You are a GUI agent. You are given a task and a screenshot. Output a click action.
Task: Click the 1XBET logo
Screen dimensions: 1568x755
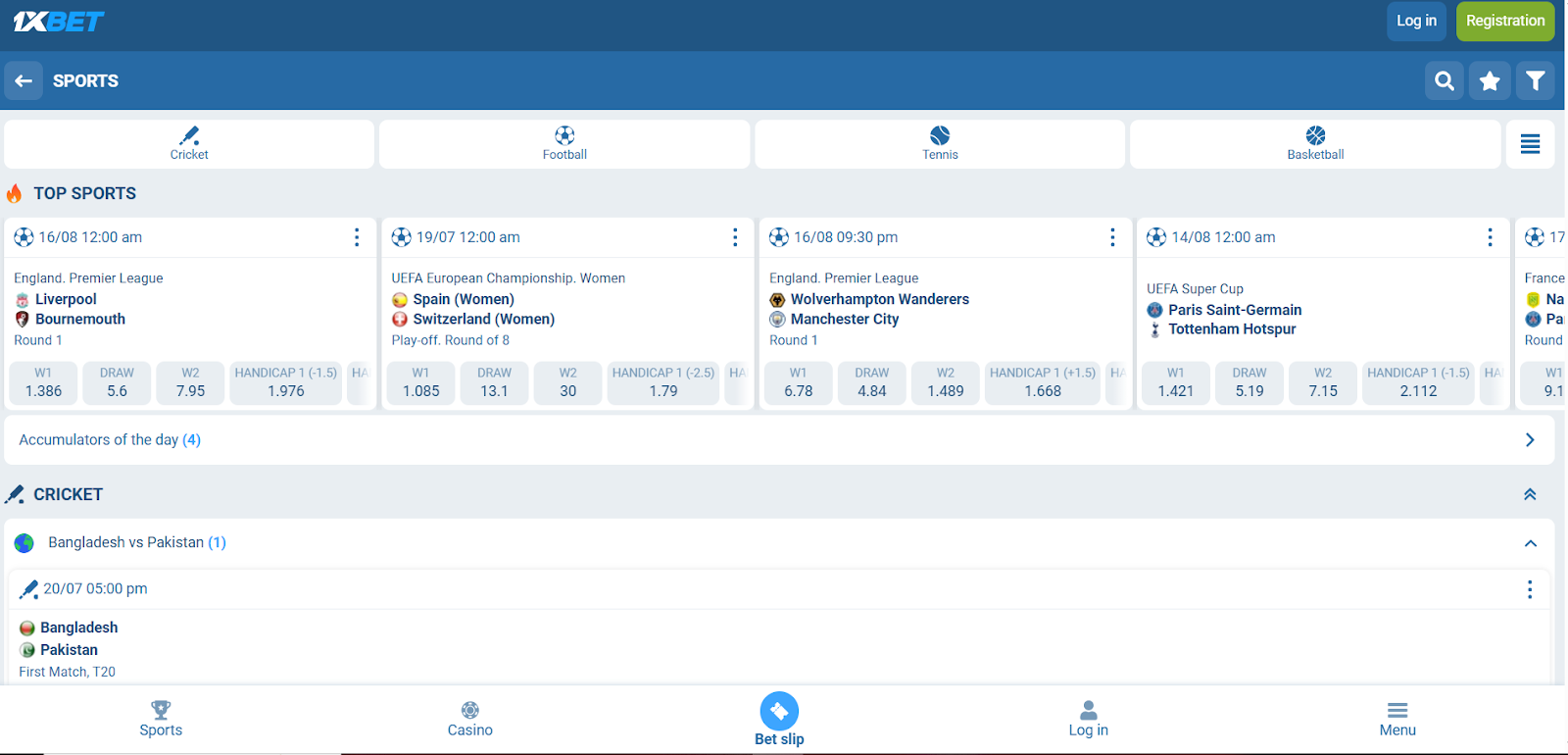click(x=59, y=22)
